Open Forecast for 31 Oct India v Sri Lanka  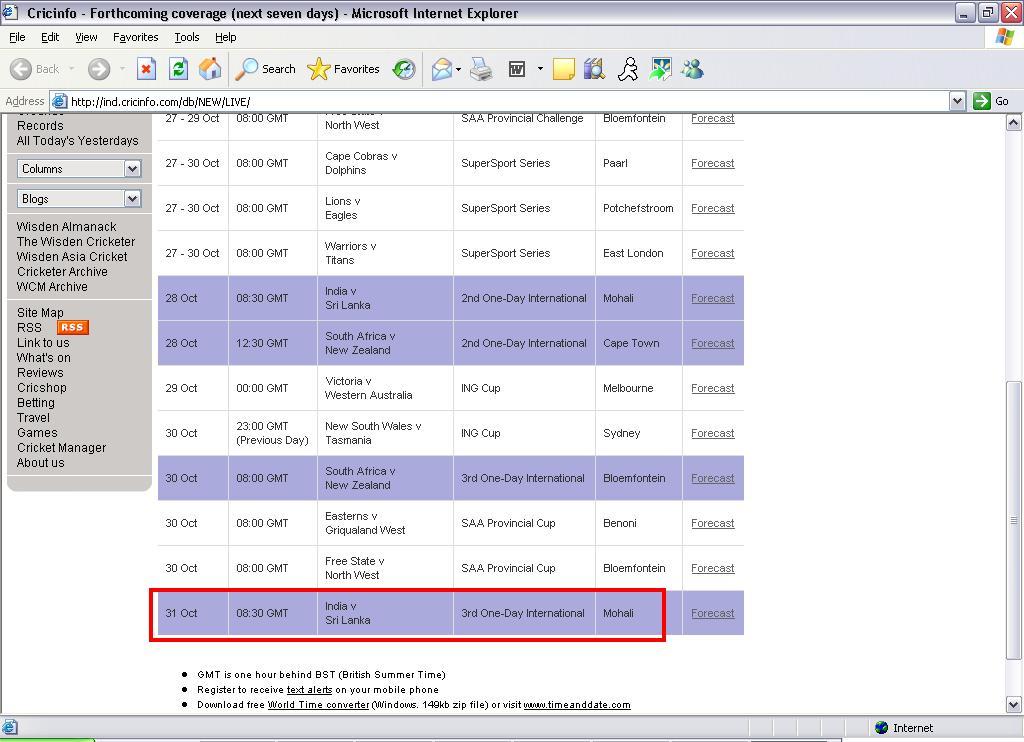coord(712,613)
